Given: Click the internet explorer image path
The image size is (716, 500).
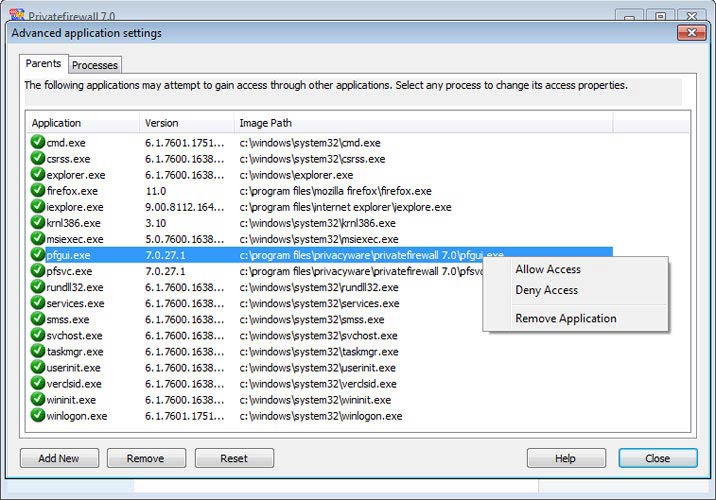Looking at the screenshot, I should (345, 207).
